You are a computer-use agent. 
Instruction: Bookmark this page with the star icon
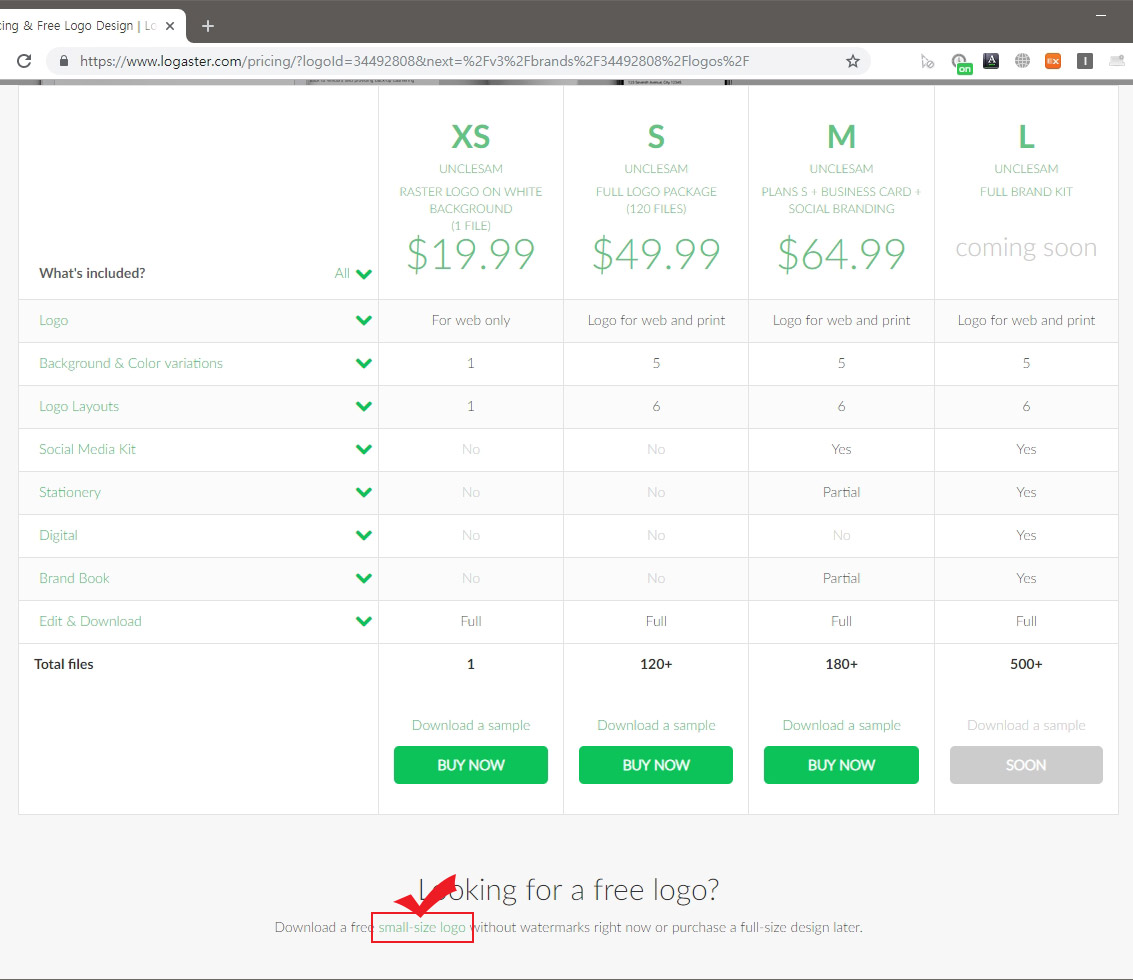click(x=853, y=61)
